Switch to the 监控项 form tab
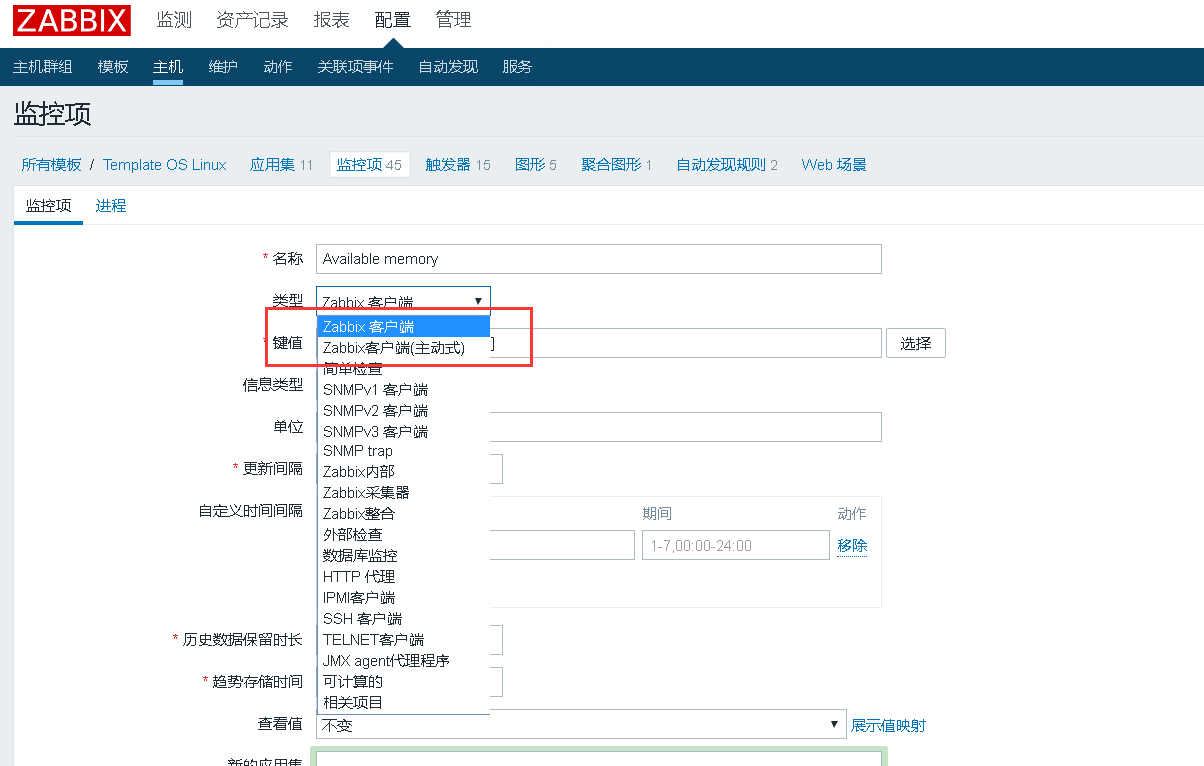1204x766 pixels. pyautogui.click(x=49, y=206)
